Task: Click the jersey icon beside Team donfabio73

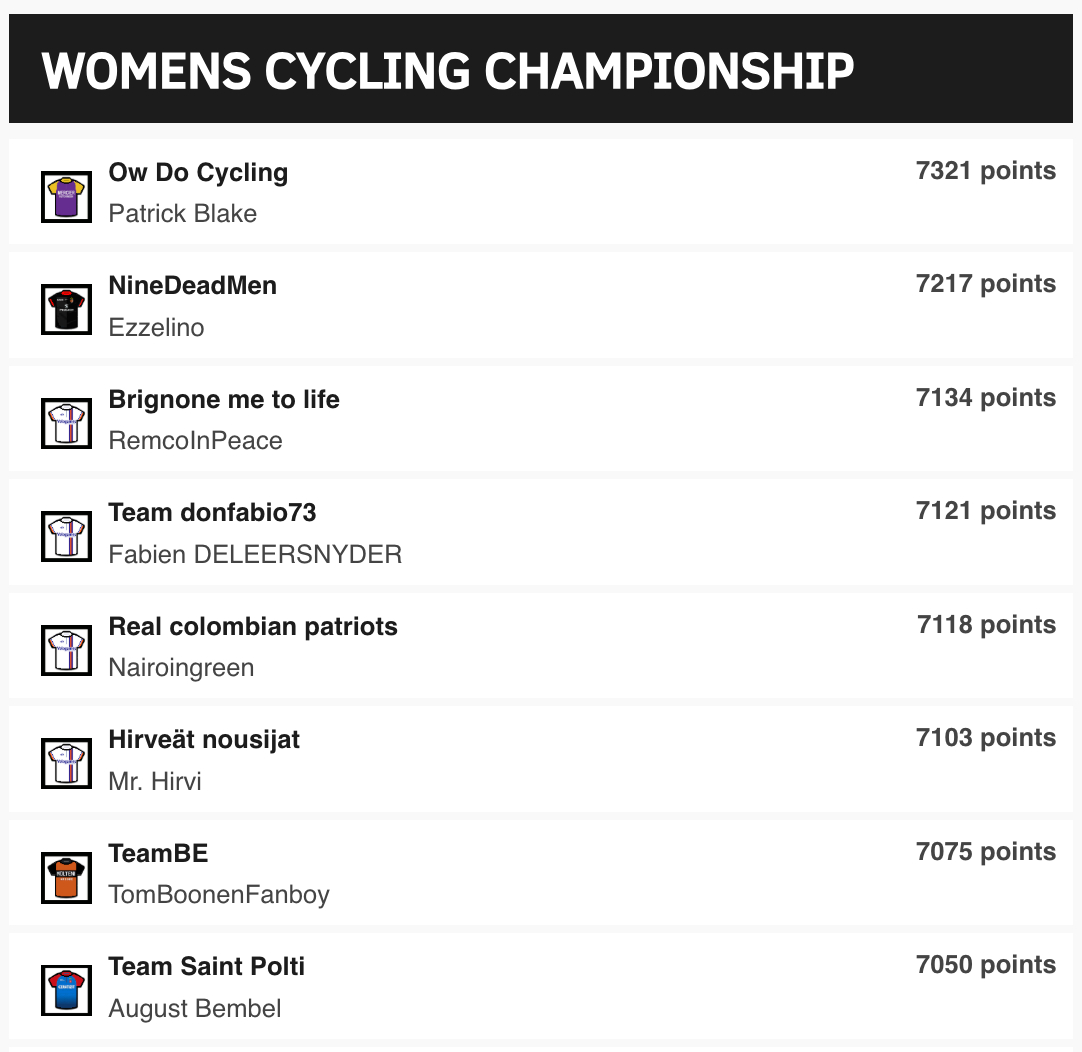Action: pyautogui.click(x=66, y=536)
